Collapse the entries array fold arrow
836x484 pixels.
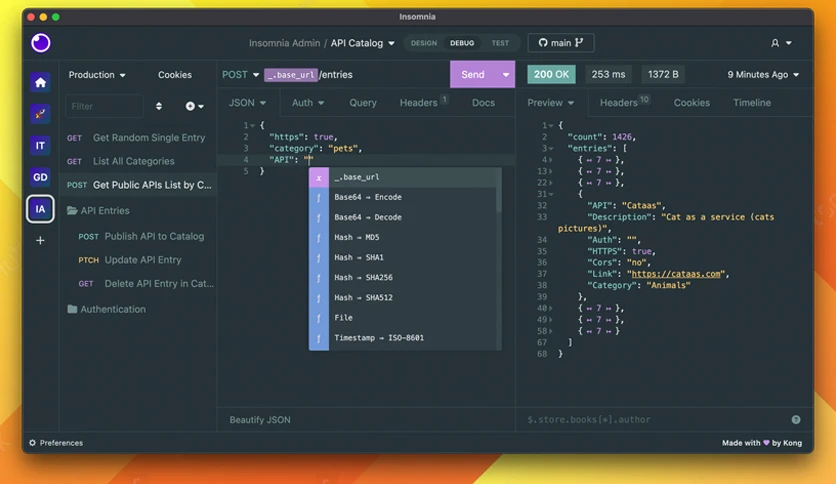point(551,148)
